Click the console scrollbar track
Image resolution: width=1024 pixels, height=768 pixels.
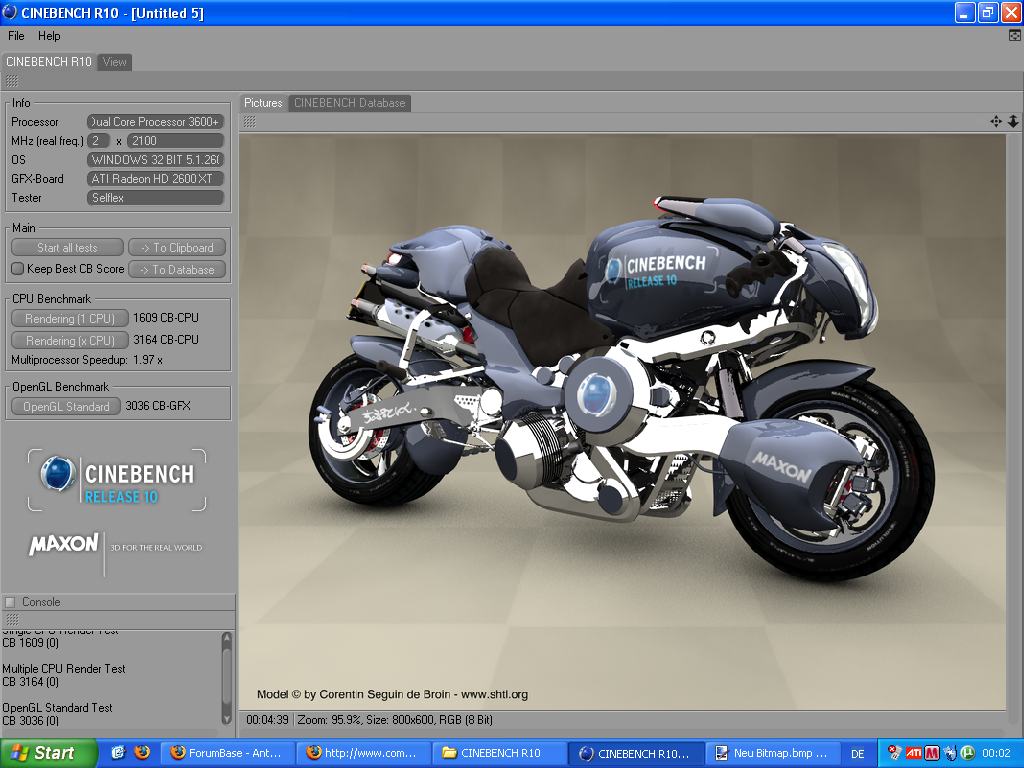[x=227, y=678]
